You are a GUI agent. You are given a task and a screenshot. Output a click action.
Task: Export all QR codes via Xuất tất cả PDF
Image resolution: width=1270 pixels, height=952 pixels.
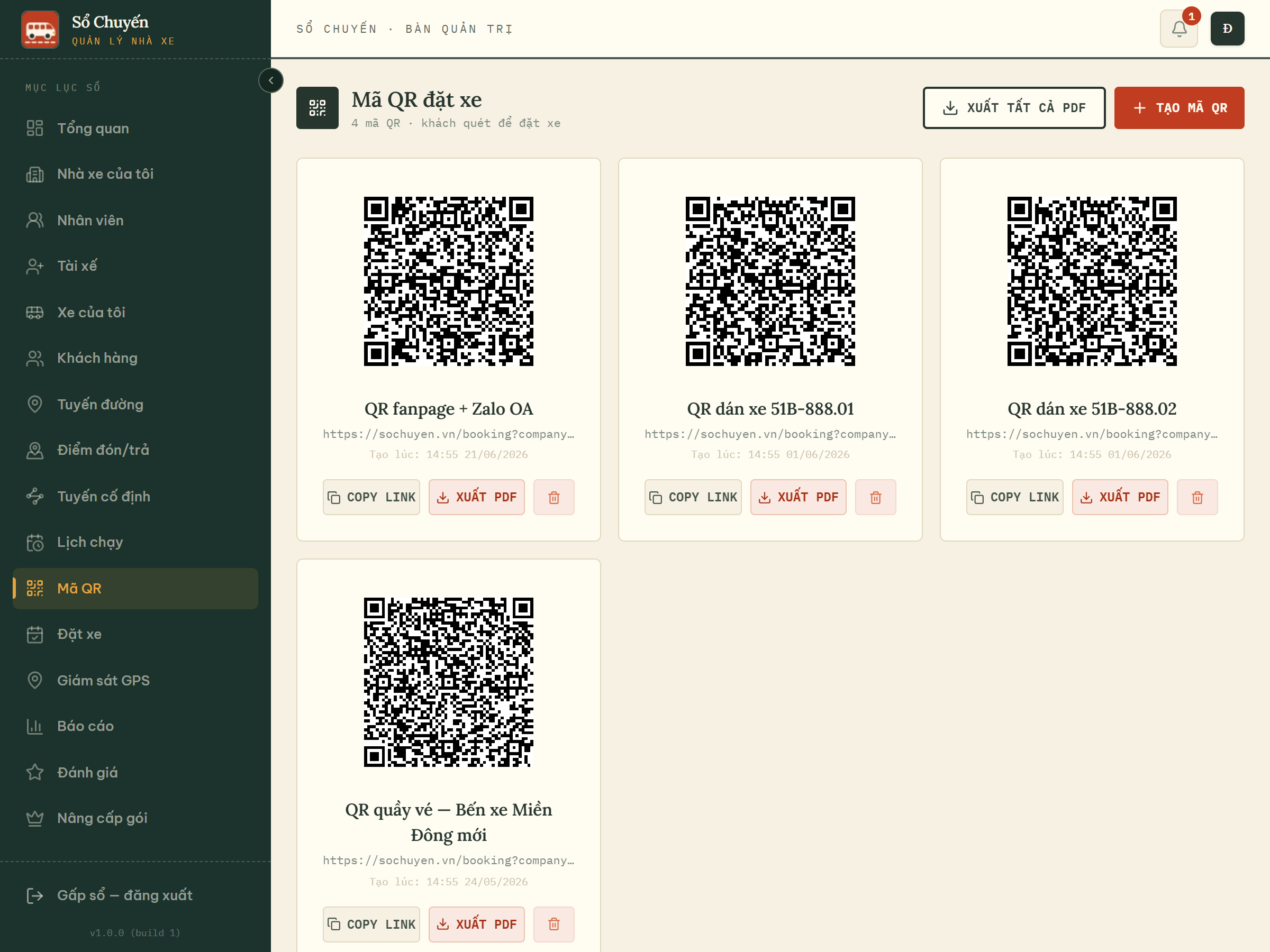pos(1014,108)
